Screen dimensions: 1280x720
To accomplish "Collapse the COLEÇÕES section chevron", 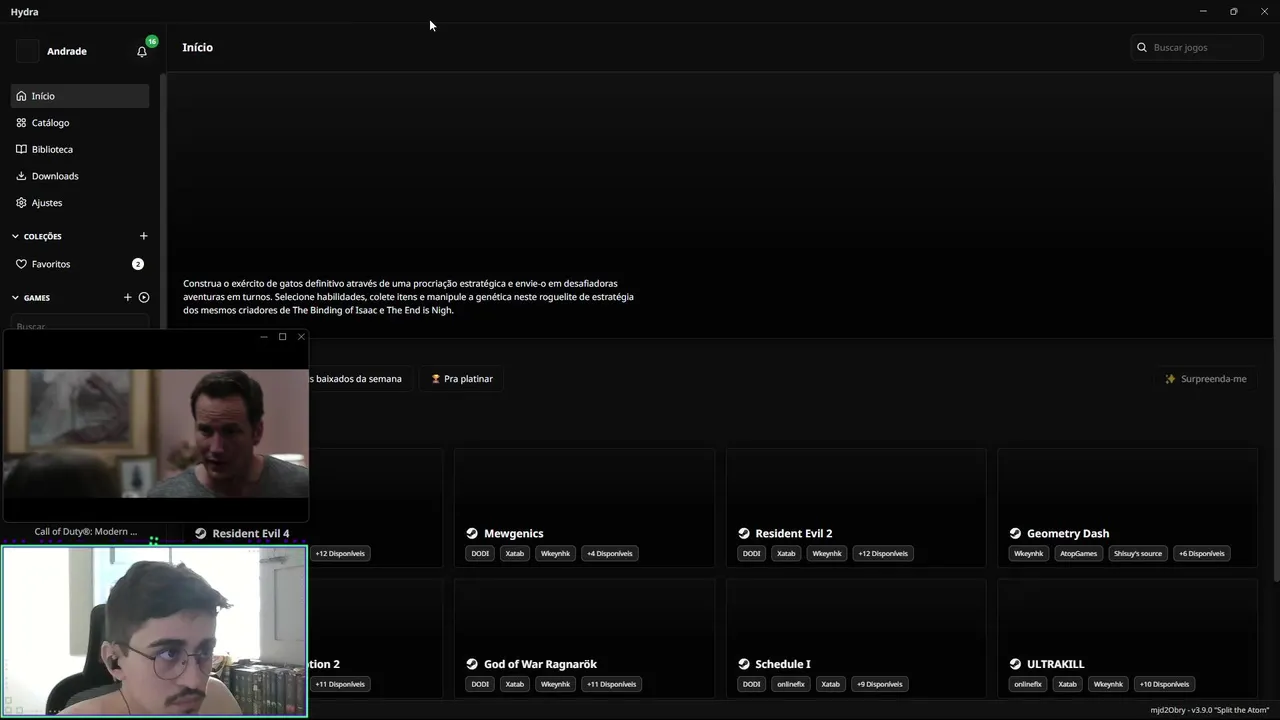I will point(15,237).
